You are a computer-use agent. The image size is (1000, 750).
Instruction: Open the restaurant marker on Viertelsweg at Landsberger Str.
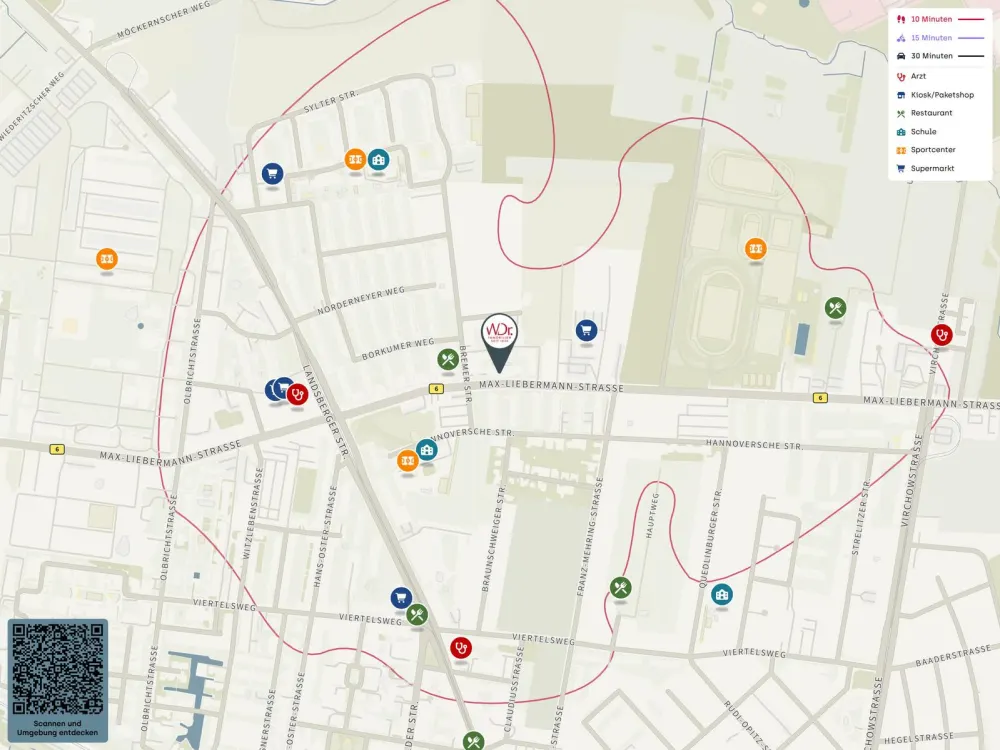pyautogui.click(x=417, y=615)
